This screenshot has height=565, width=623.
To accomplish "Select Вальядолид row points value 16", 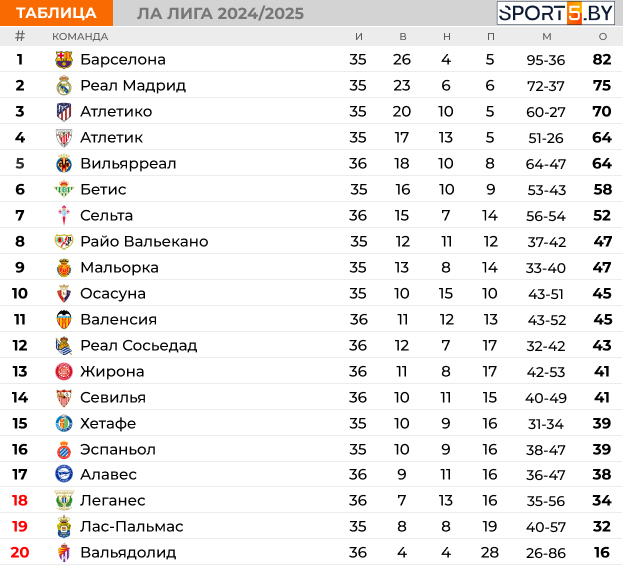I will point(602,552).
